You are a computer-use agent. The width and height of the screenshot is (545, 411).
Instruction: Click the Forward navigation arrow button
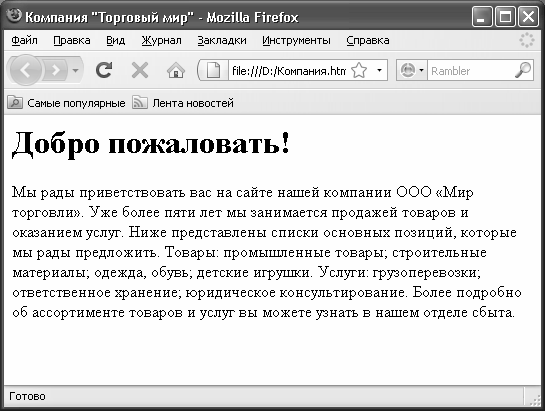[x=55, y=71]
